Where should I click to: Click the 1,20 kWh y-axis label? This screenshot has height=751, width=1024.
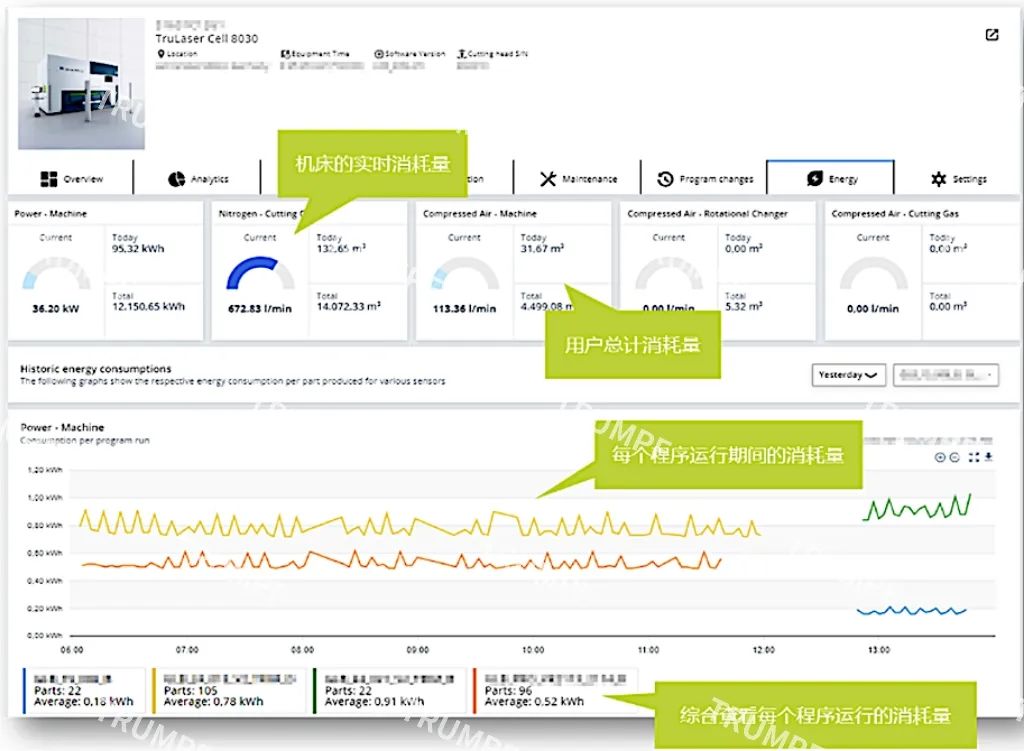click(x=45, y=470)
